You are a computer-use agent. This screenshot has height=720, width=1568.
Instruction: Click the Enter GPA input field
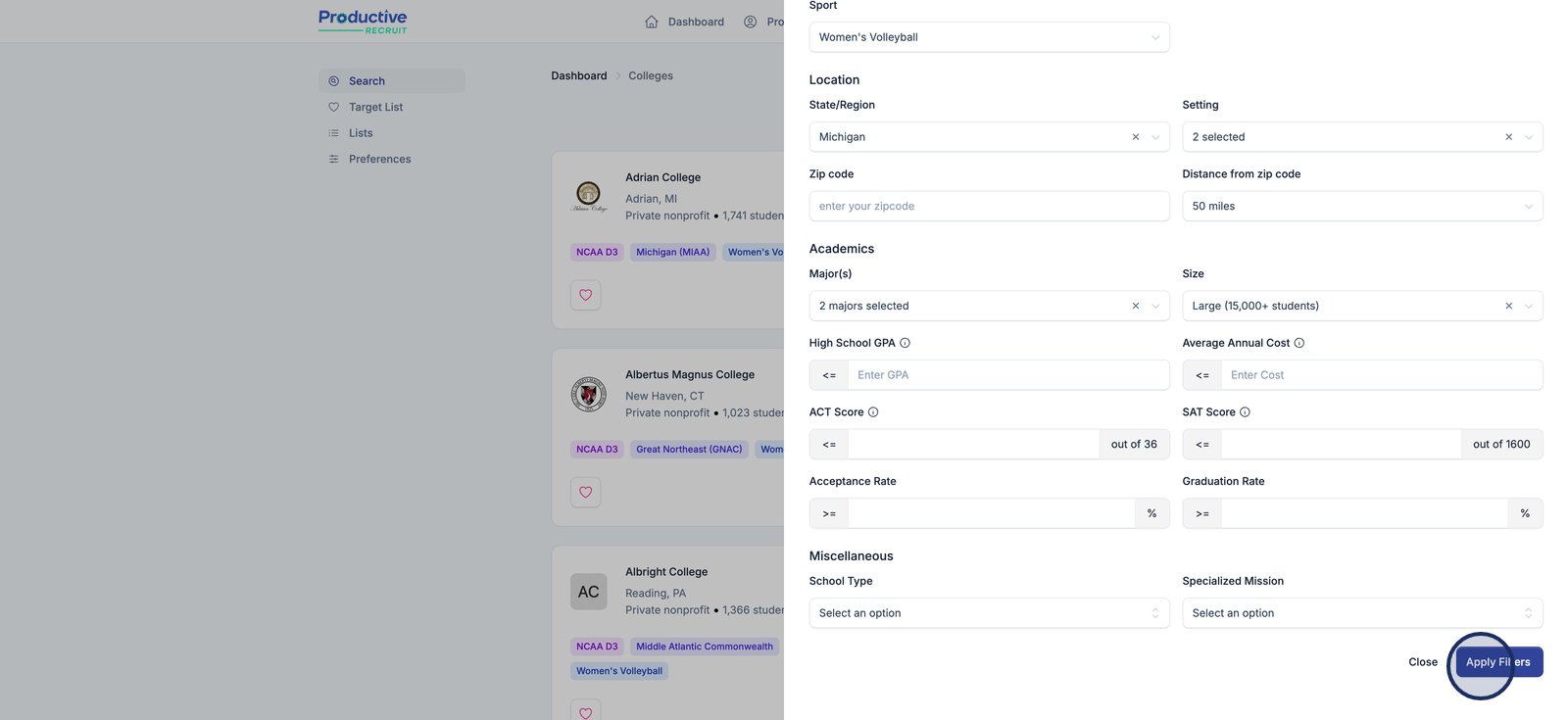tap(1006, 375)
